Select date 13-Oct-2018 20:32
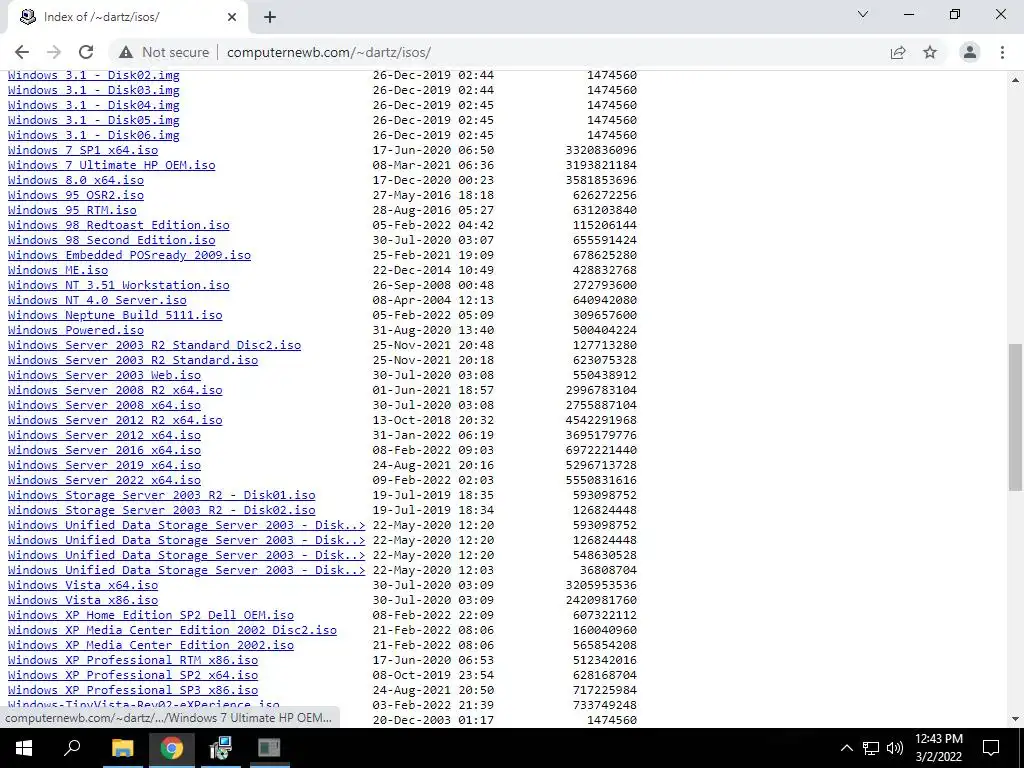This screenshot has height=768, width=1024. [433, 421]
